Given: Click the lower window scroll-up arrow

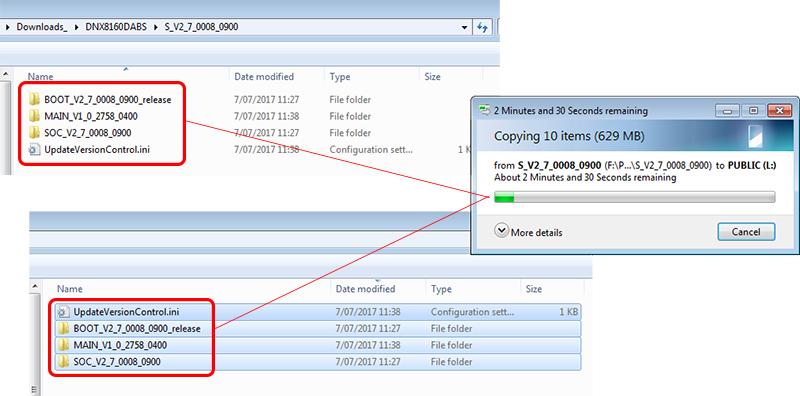Looking at the screenshot, I should tap(35, 287).
